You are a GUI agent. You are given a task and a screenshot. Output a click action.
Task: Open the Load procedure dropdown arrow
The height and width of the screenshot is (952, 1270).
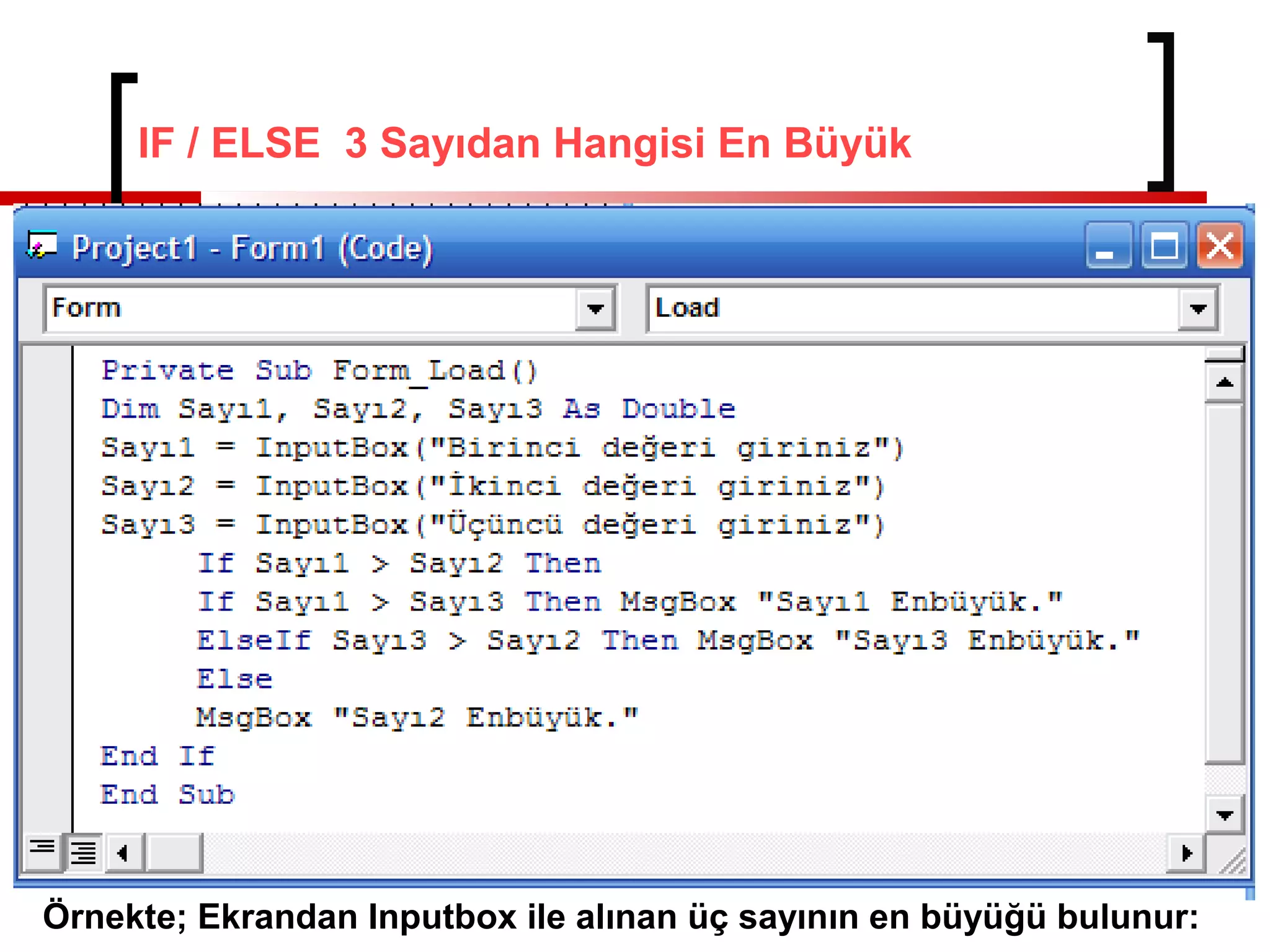1198,309
